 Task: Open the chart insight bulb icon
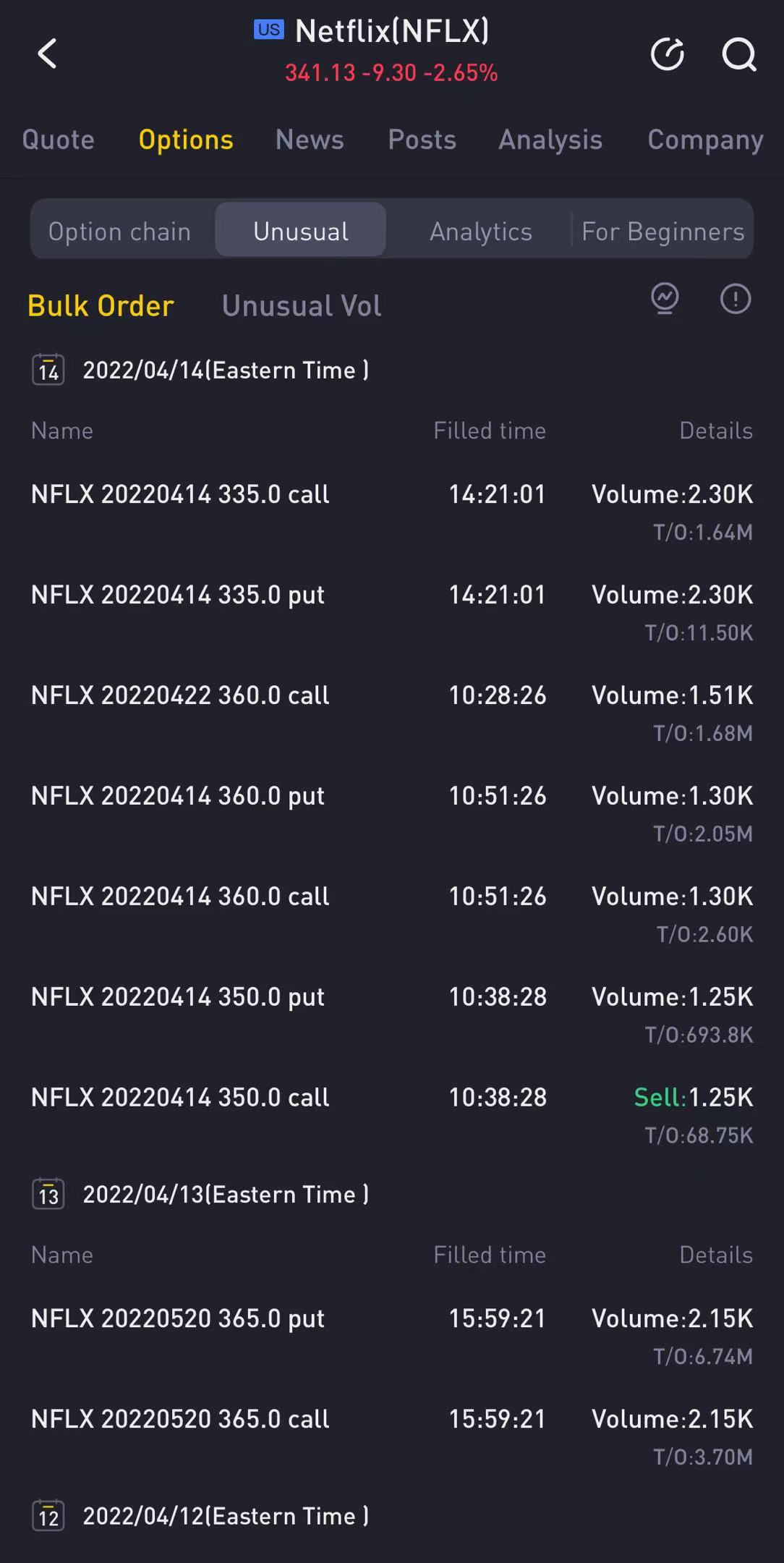pos(665,299)
